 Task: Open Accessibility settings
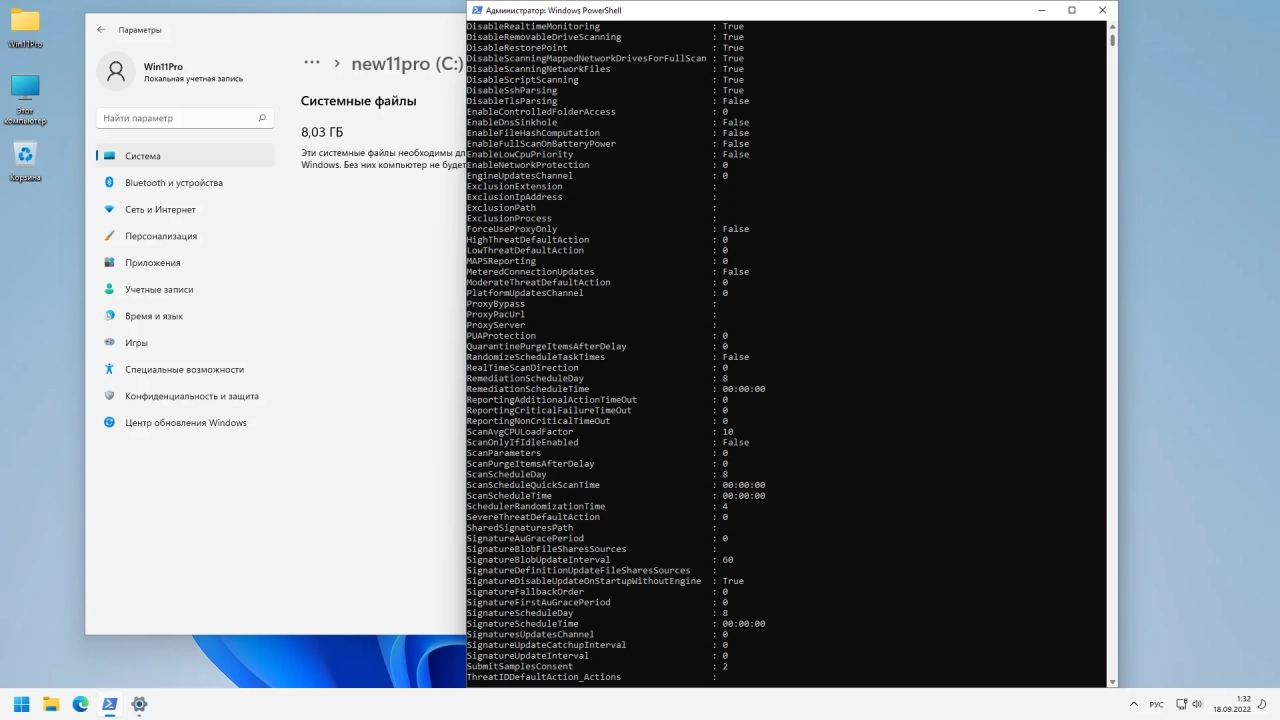[x=185, y=370]
